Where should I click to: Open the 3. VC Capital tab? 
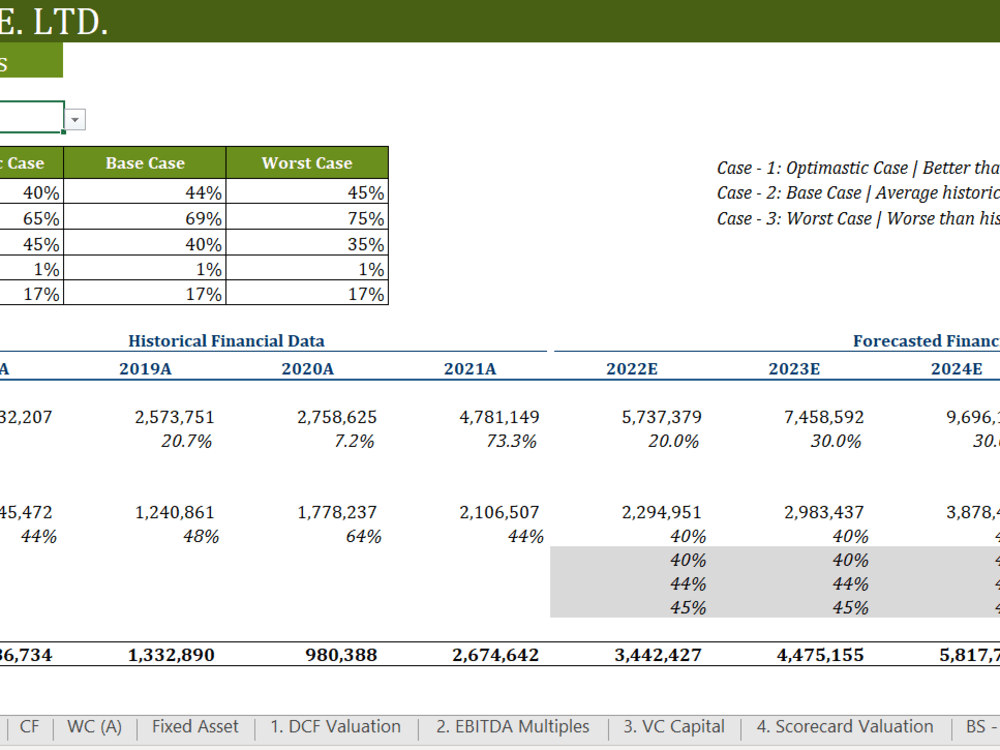(x=674, y=727)
